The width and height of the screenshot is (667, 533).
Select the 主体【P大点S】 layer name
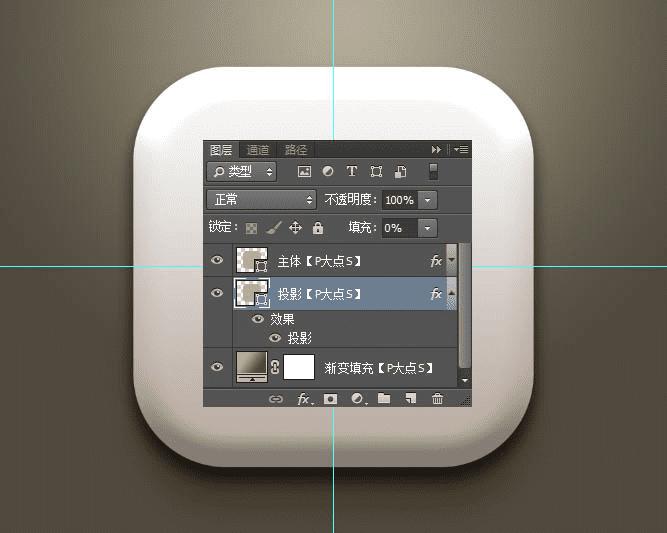319,261
